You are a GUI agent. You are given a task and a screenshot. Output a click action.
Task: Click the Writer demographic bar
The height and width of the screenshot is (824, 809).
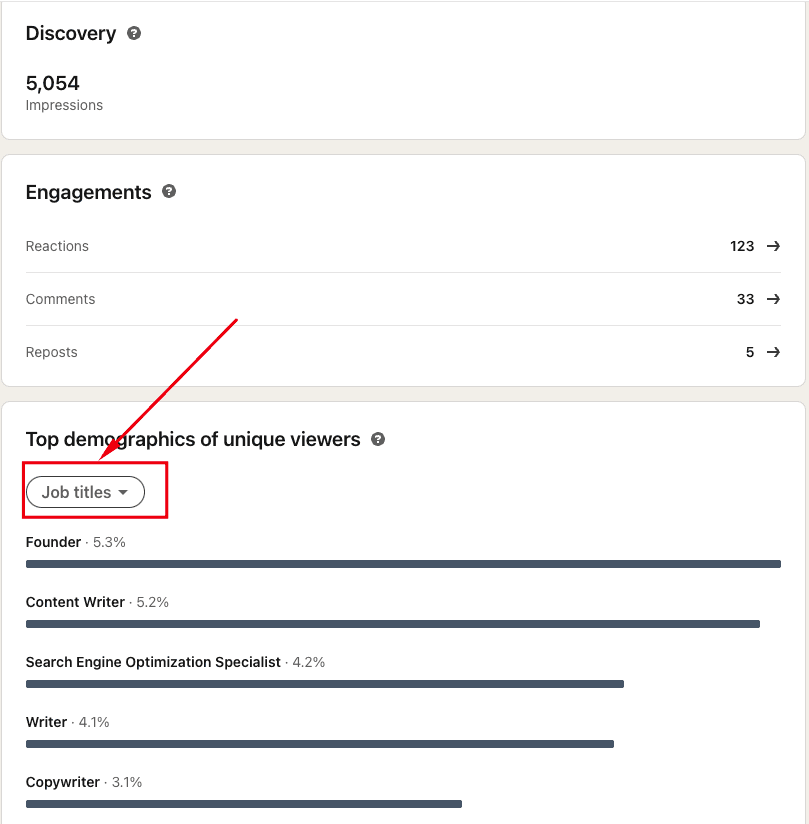coord(320,744)
